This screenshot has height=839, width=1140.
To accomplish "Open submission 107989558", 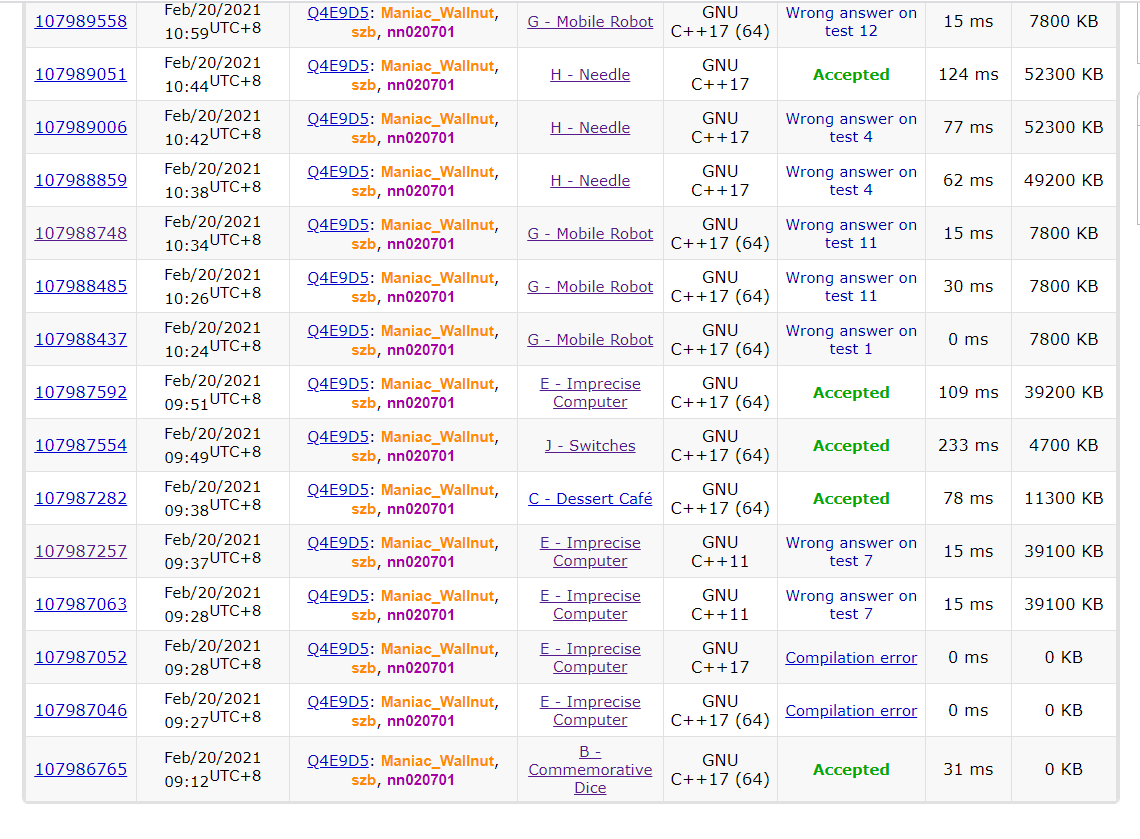I will 81,21.
